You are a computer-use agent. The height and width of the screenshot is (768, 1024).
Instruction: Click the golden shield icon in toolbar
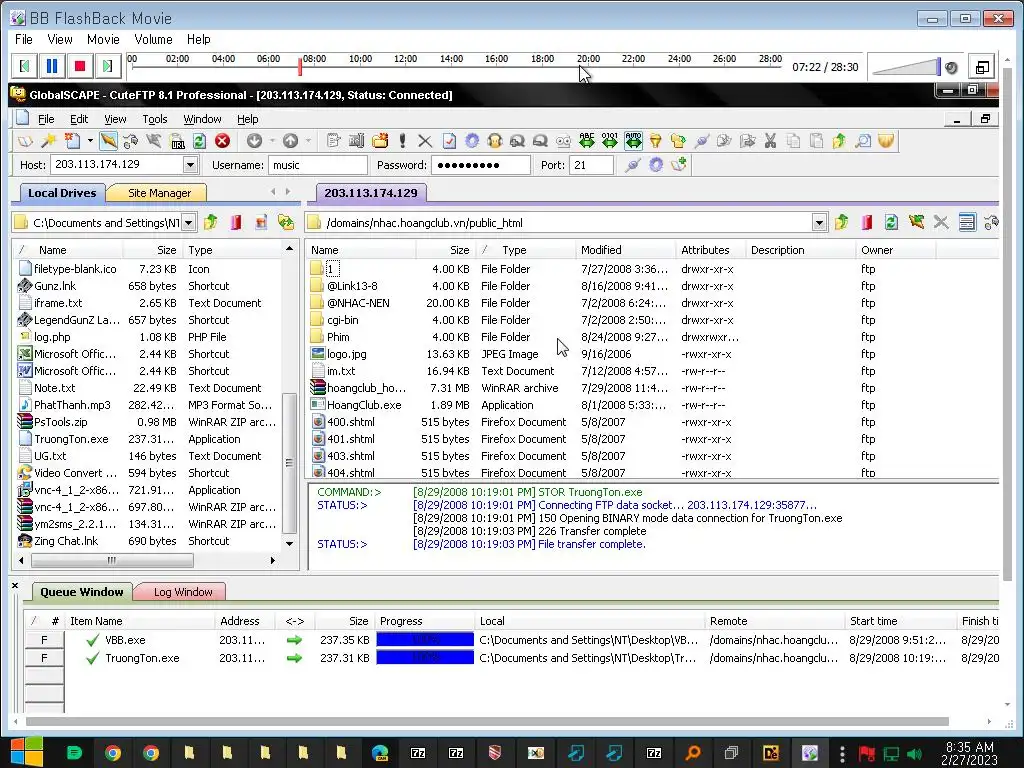(x=886, y=141)
